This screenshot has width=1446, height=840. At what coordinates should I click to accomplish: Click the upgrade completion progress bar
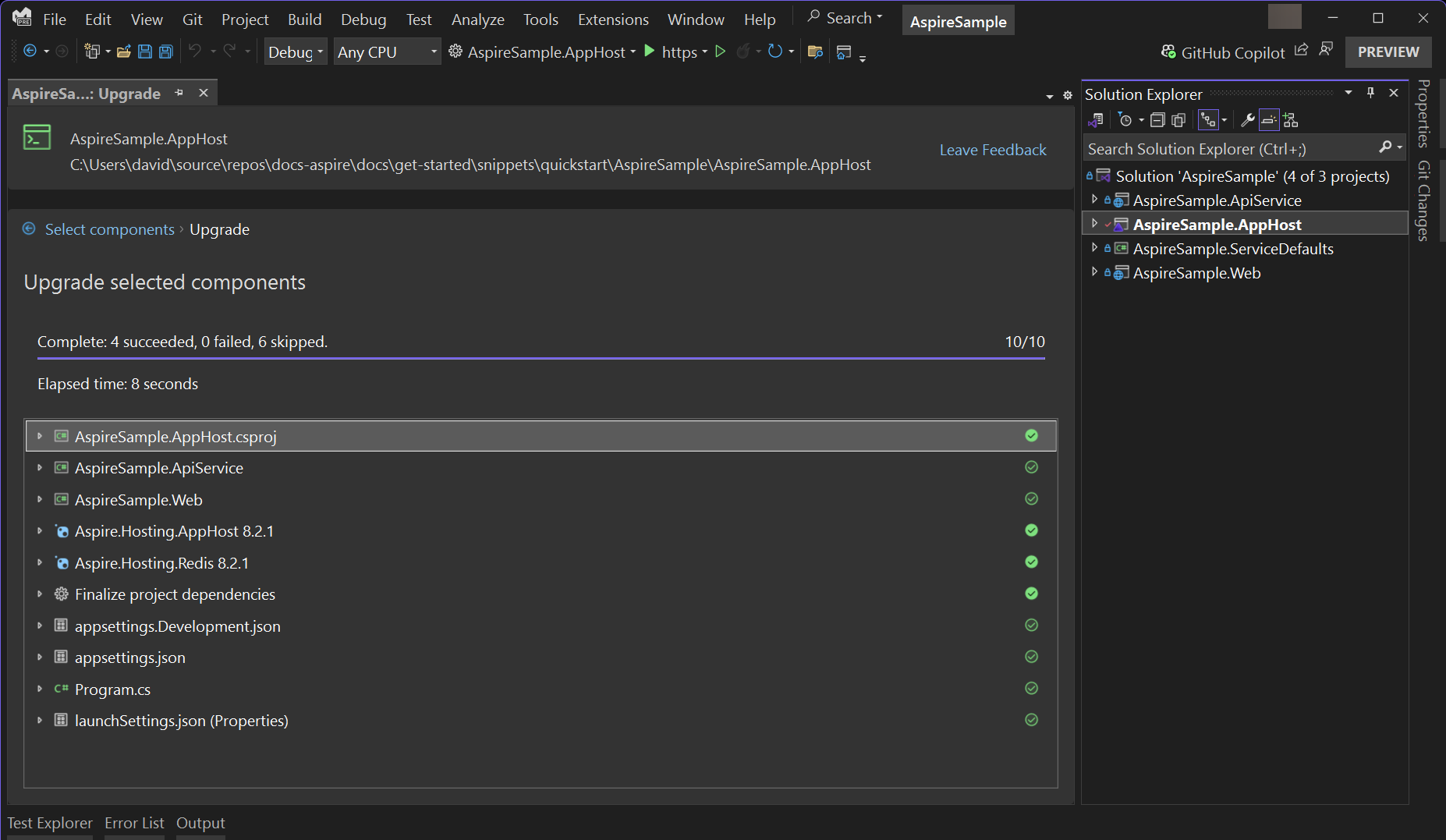pyautogui.click(x=541, y=358)
